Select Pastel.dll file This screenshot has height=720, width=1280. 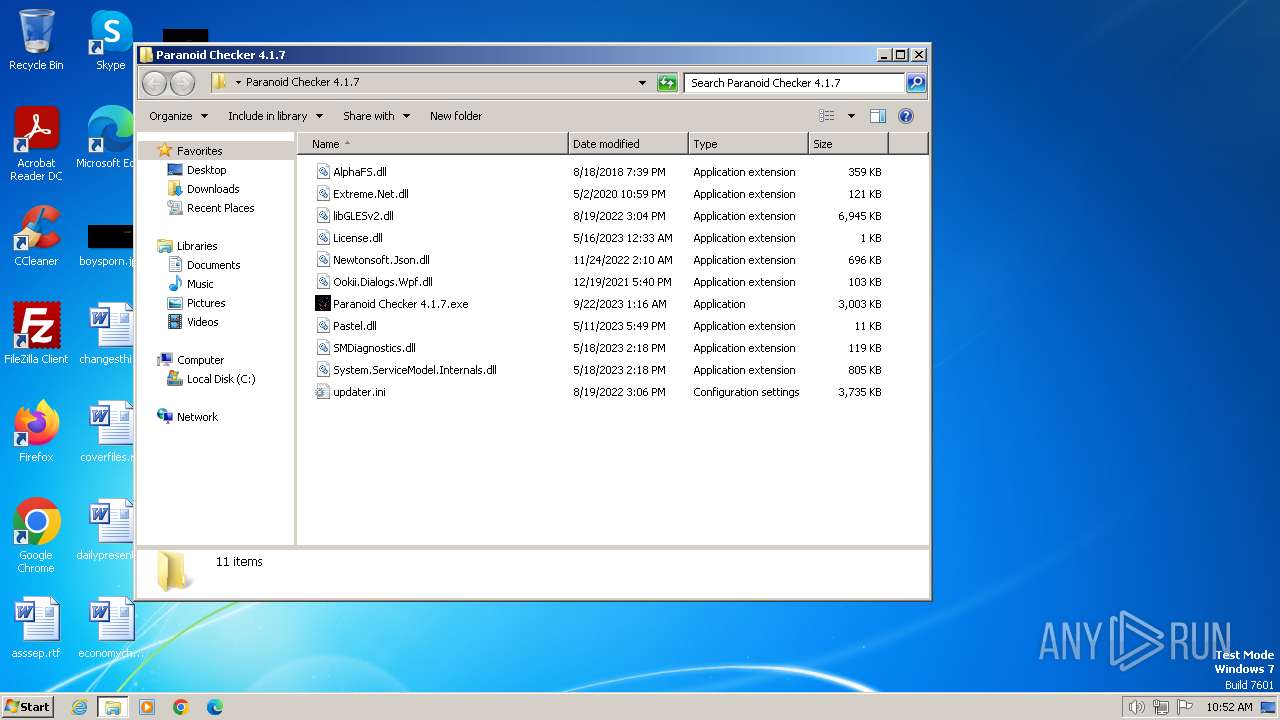[355, 326]
